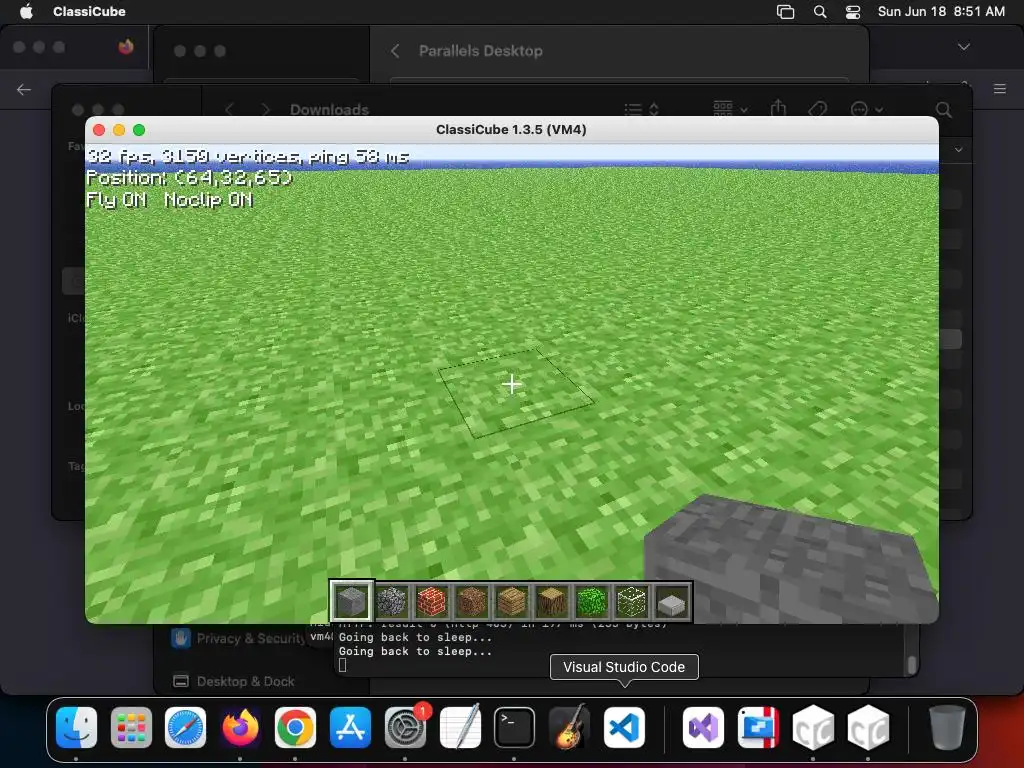Select the dirt block in the hotbar
Viewport: 1024px width, 768px height.
click(x=472, y=601)
